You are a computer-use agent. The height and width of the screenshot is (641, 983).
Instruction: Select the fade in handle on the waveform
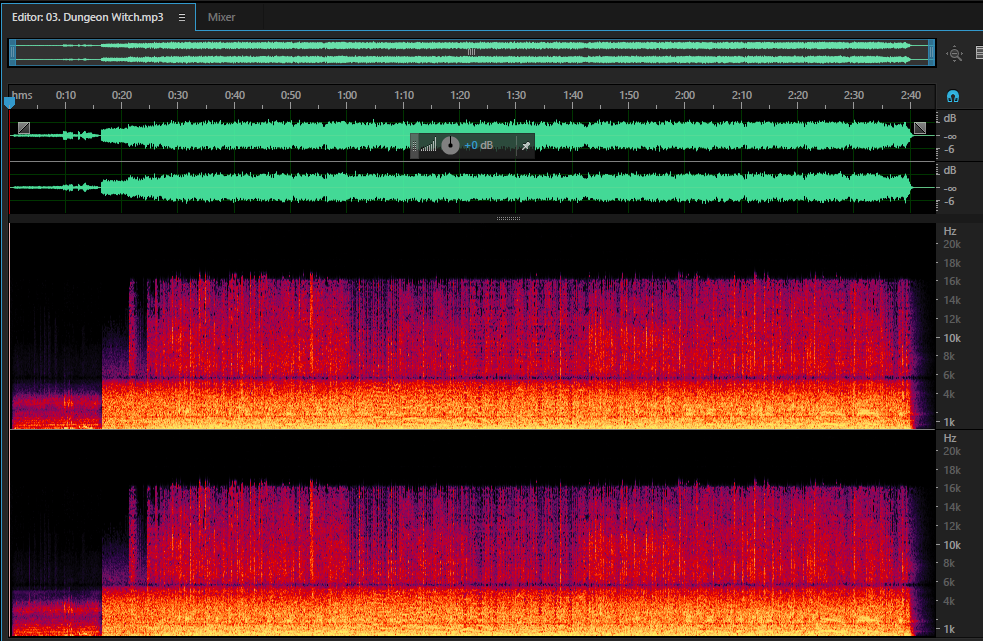pos(24,128)
